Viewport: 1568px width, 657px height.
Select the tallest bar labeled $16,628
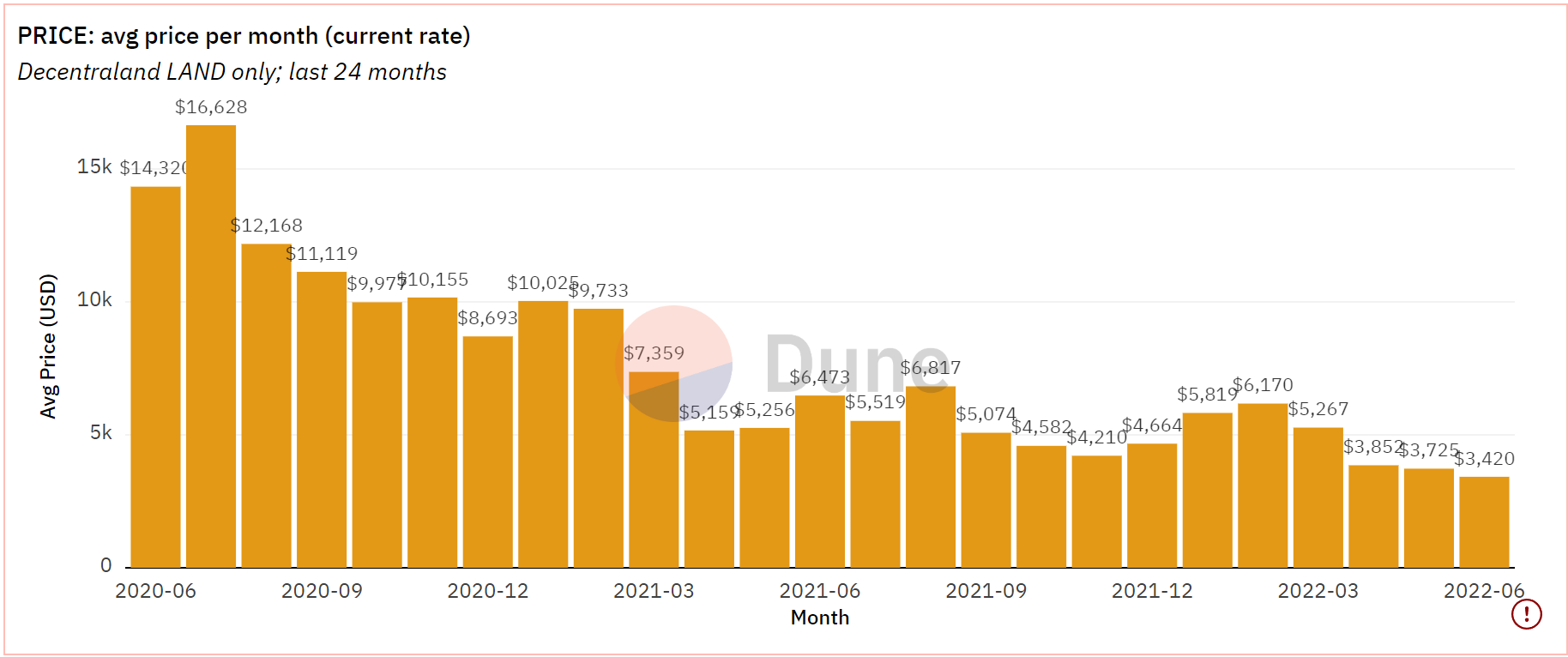(211, 346)
